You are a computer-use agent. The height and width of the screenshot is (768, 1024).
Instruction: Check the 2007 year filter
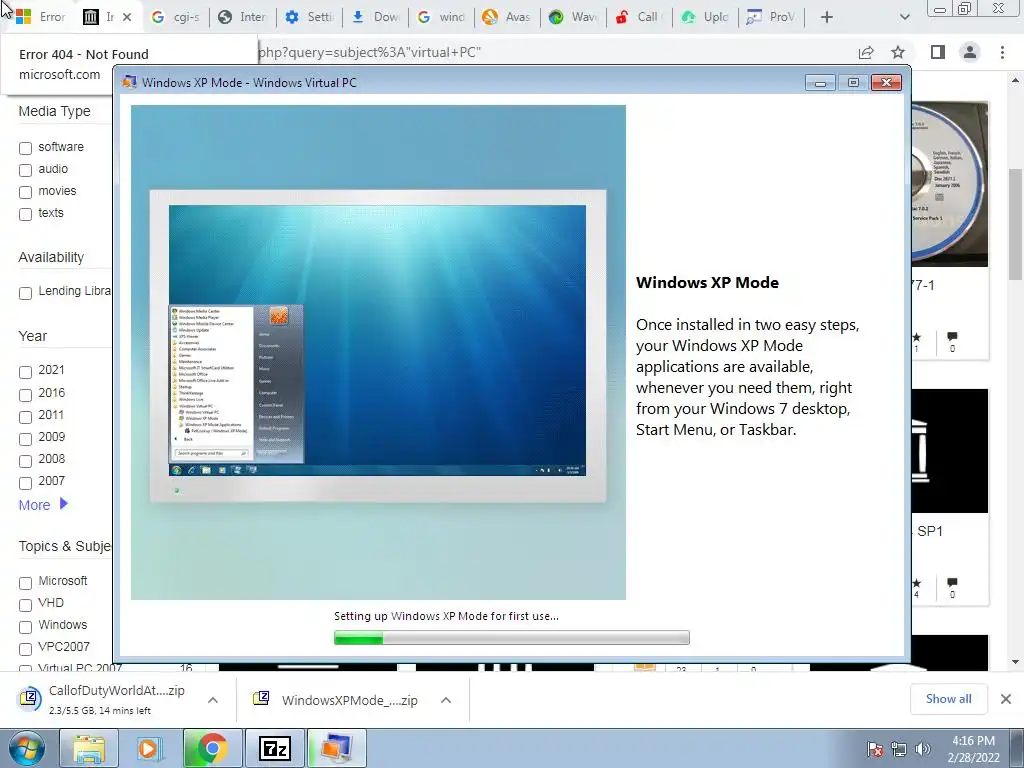point(25,483)
